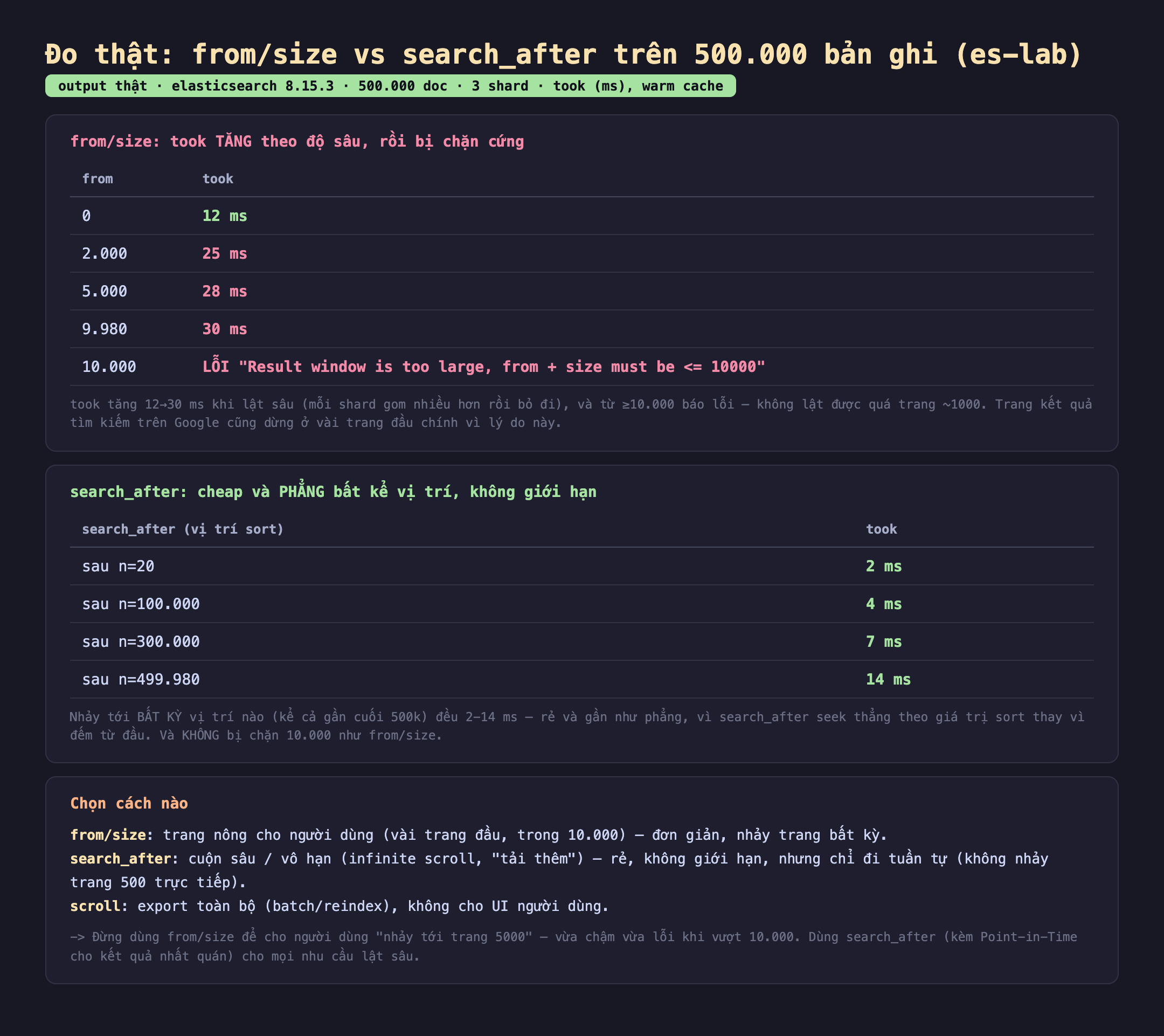
Task: Click the '9.980' from cell
Action: pyautogui.click(x=104, y=329)
